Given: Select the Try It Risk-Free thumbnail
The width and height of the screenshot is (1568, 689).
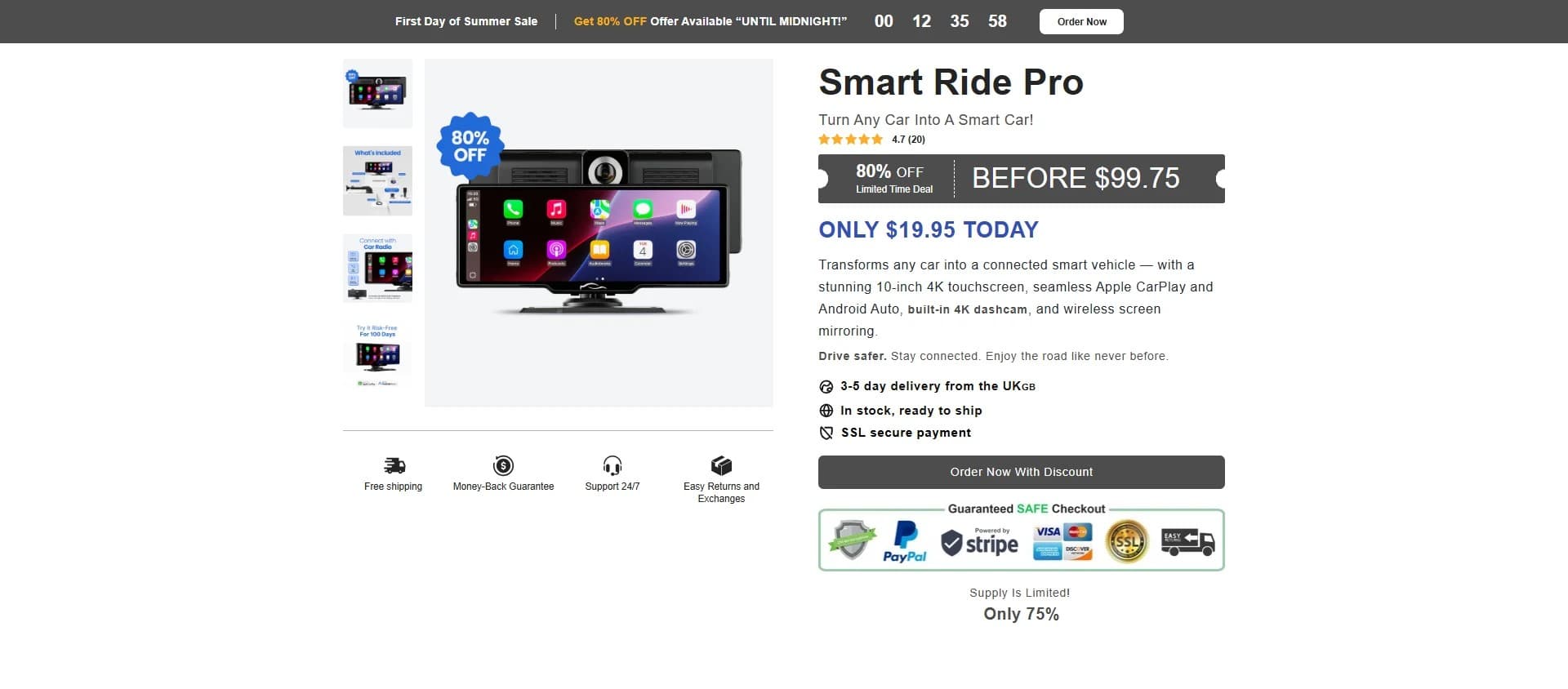Looking at the screenshot, I should coord(377,355).
